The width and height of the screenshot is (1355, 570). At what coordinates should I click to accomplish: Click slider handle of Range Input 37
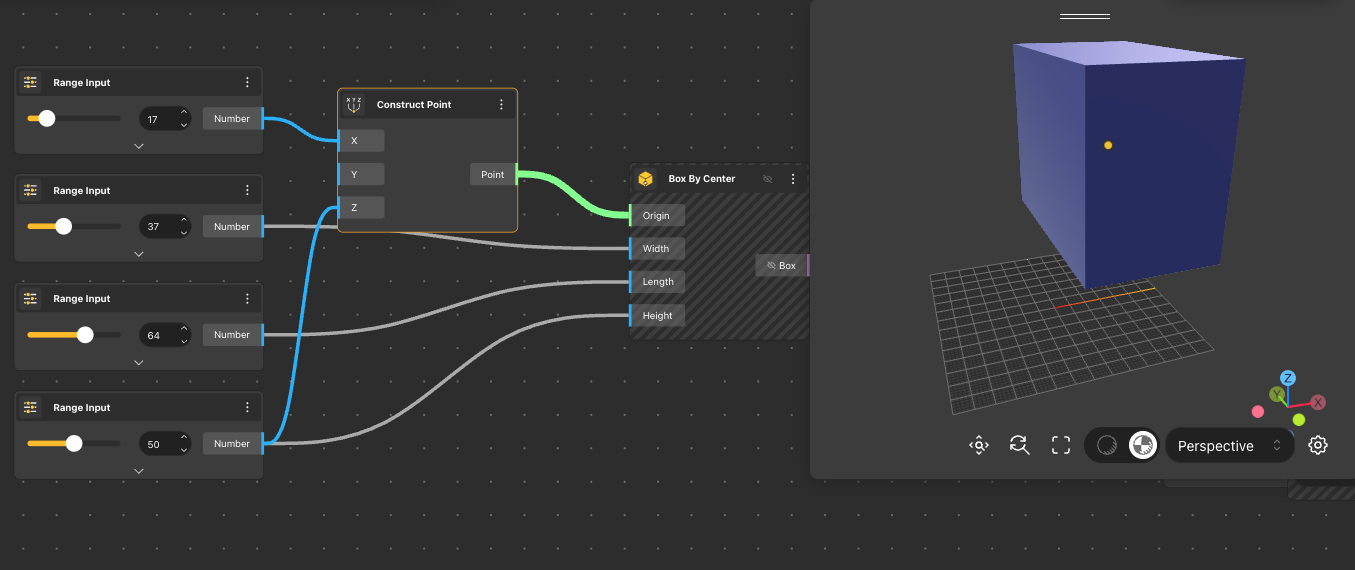(x=64, y=226)
